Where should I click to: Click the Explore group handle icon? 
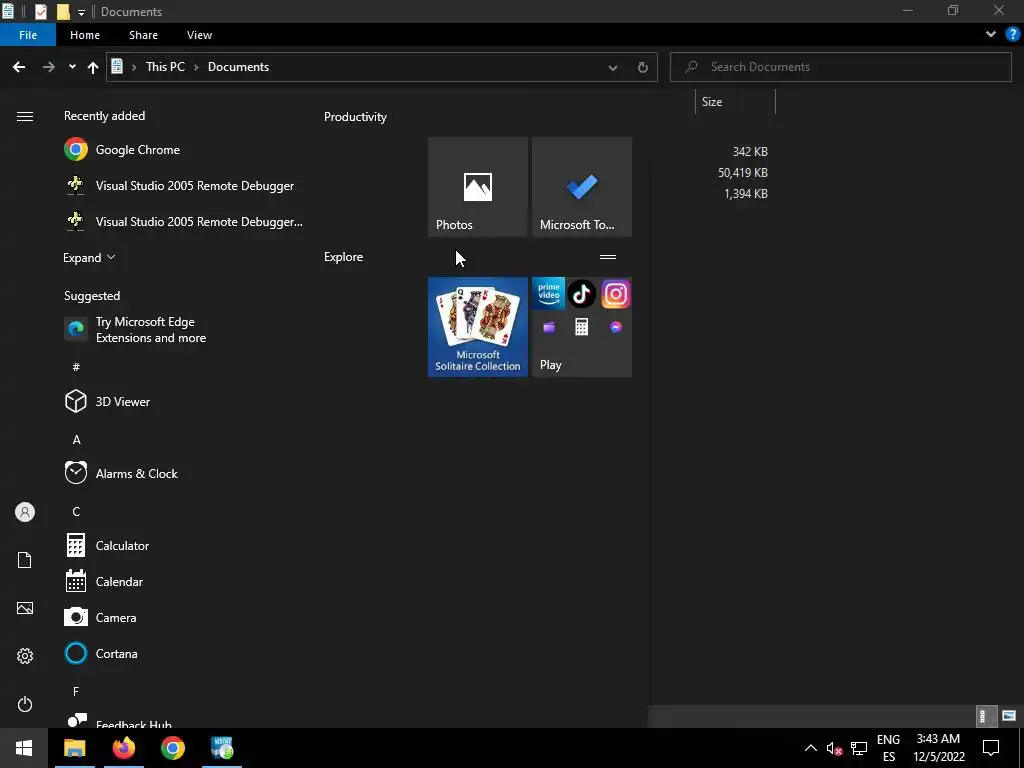point(608,257)
